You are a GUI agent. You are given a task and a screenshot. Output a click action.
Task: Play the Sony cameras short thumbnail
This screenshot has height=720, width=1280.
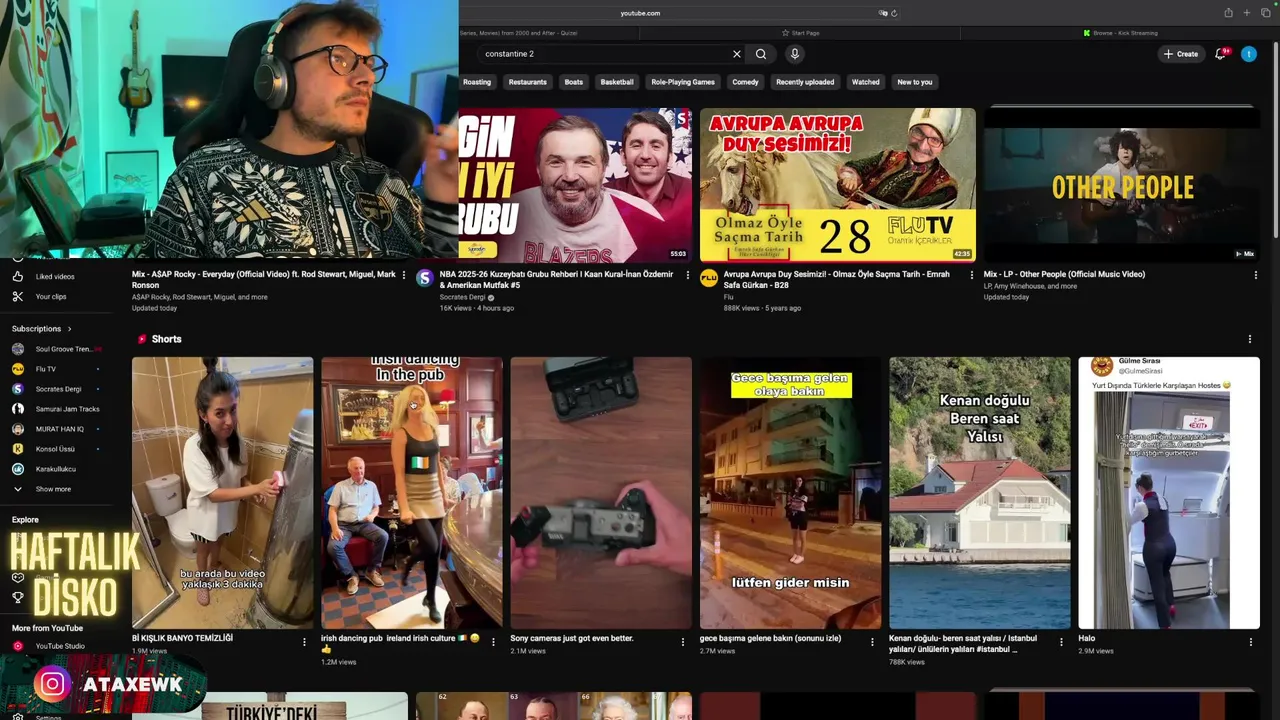pyautogui.click(x=601, y=493)
